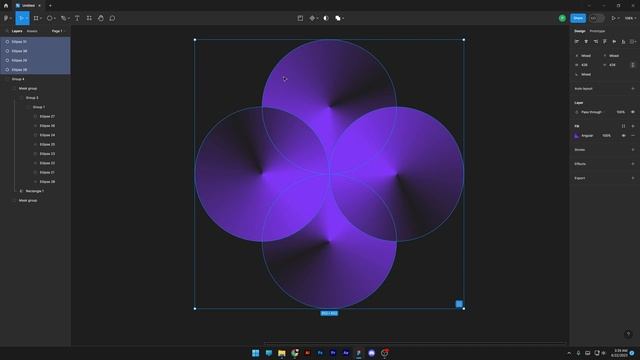The width and height of the screenshot is (640, 360).
Task: Align selection vertical centers
Action: (x=614, y=42)
